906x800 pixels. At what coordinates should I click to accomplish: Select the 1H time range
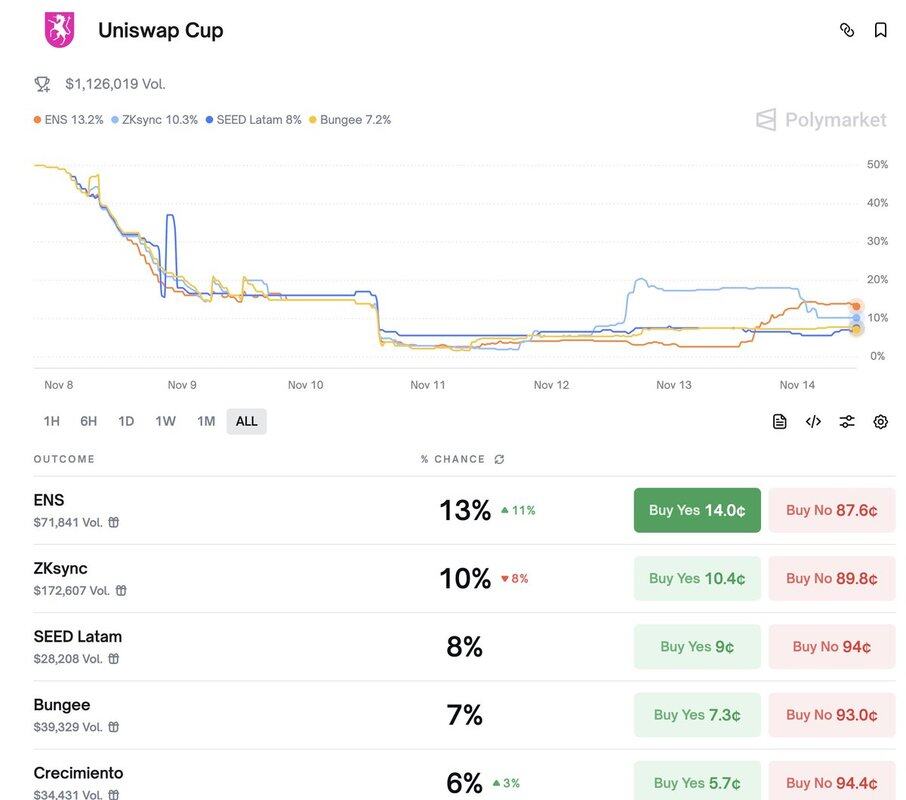[51, 421]
